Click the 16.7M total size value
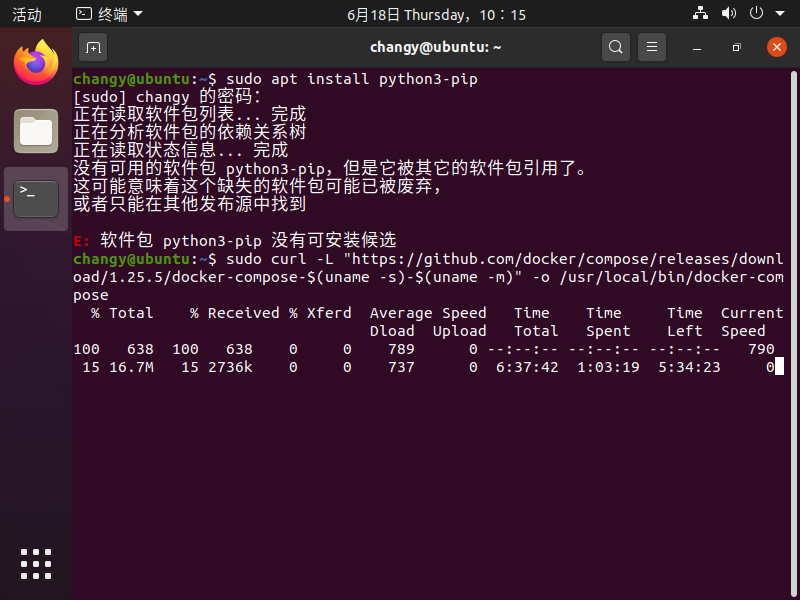 click(131, 367)
